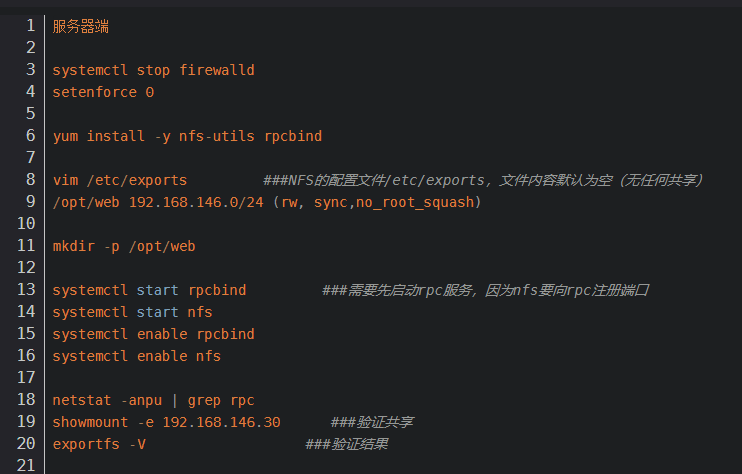Click the comment about rpc注册端口
The height and width of the screenshot is (474, 742).
[x=486, y=290]
